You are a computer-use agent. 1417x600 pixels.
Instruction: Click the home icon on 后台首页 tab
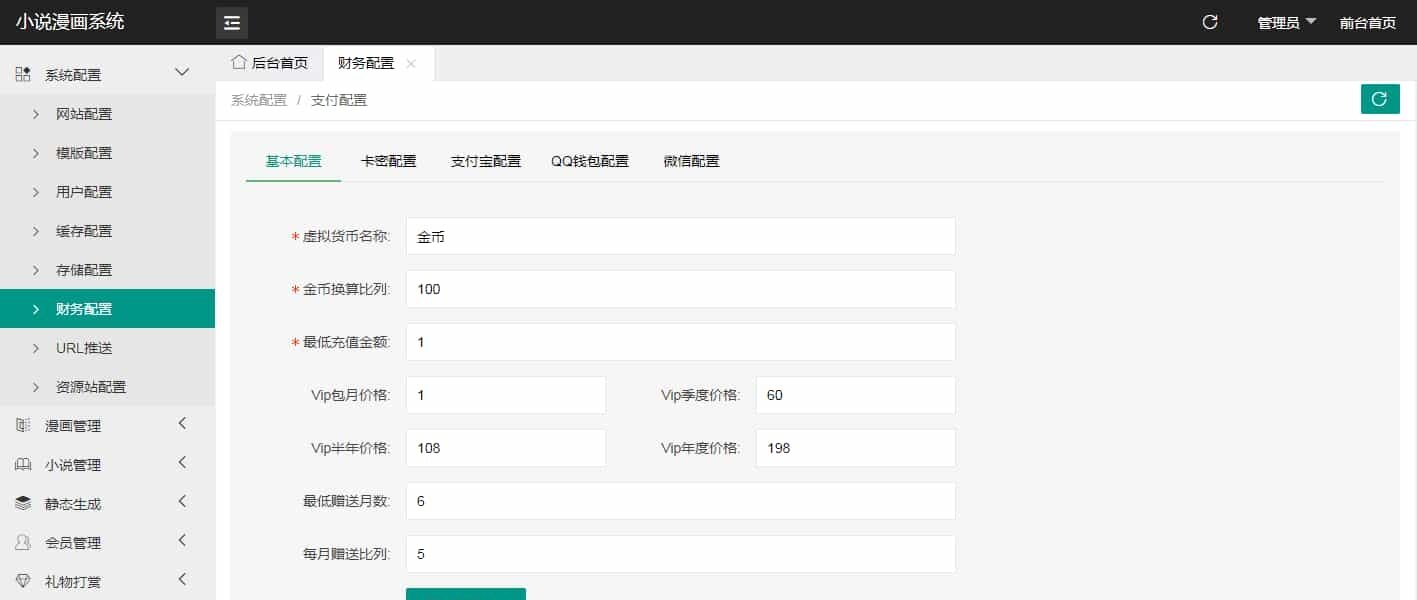coord(239,62)
